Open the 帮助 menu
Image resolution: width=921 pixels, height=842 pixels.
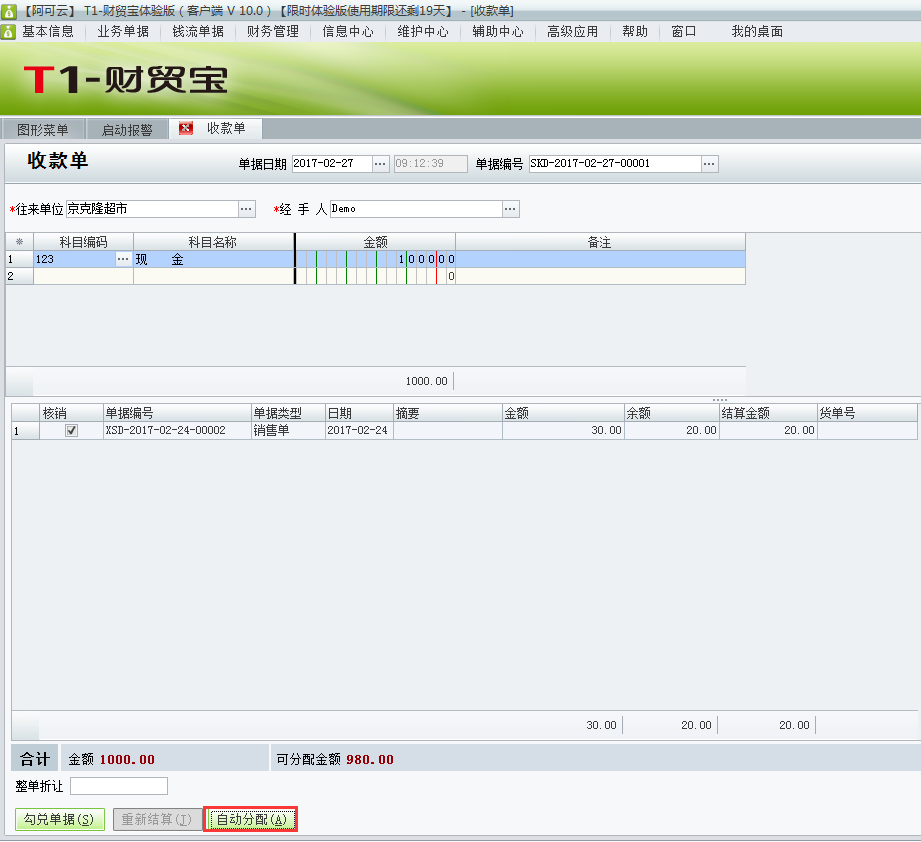point(634,31)
